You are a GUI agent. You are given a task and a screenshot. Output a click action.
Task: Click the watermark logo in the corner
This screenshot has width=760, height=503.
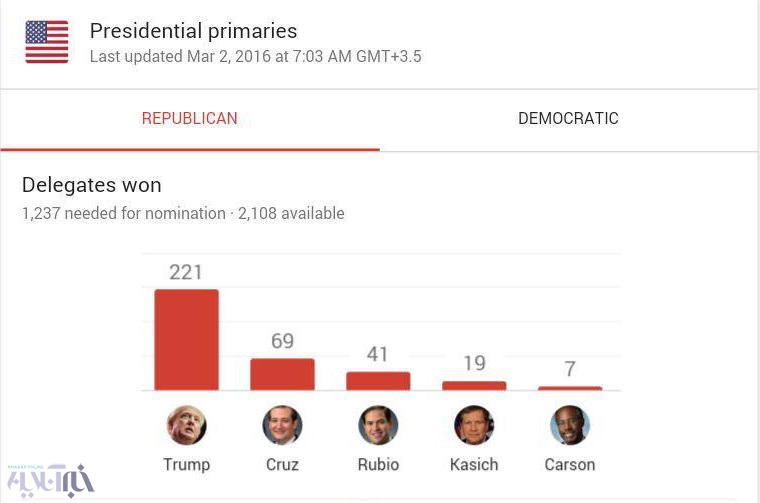coord(50,481)
